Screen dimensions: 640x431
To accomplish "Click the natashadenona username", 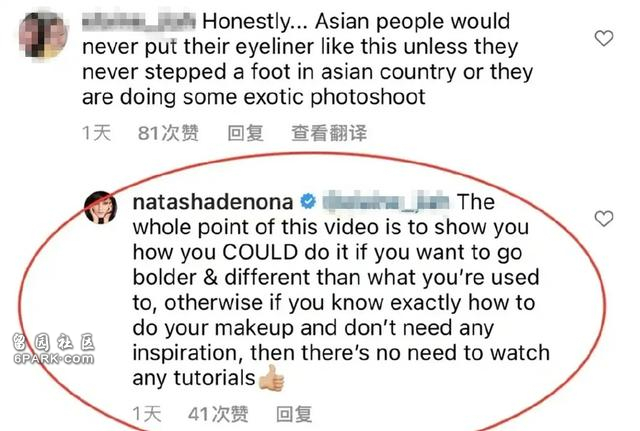I will pos(213,202).
